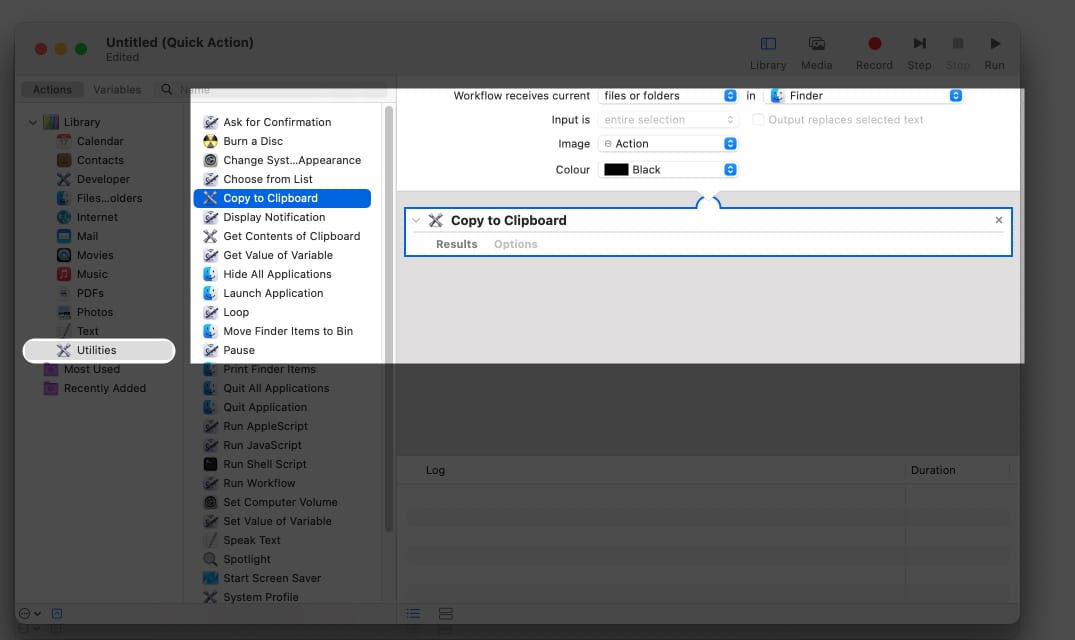This screenshot has height=640, width=1075.
Task: Select Music category in sidebar
Action: point(92,274)
